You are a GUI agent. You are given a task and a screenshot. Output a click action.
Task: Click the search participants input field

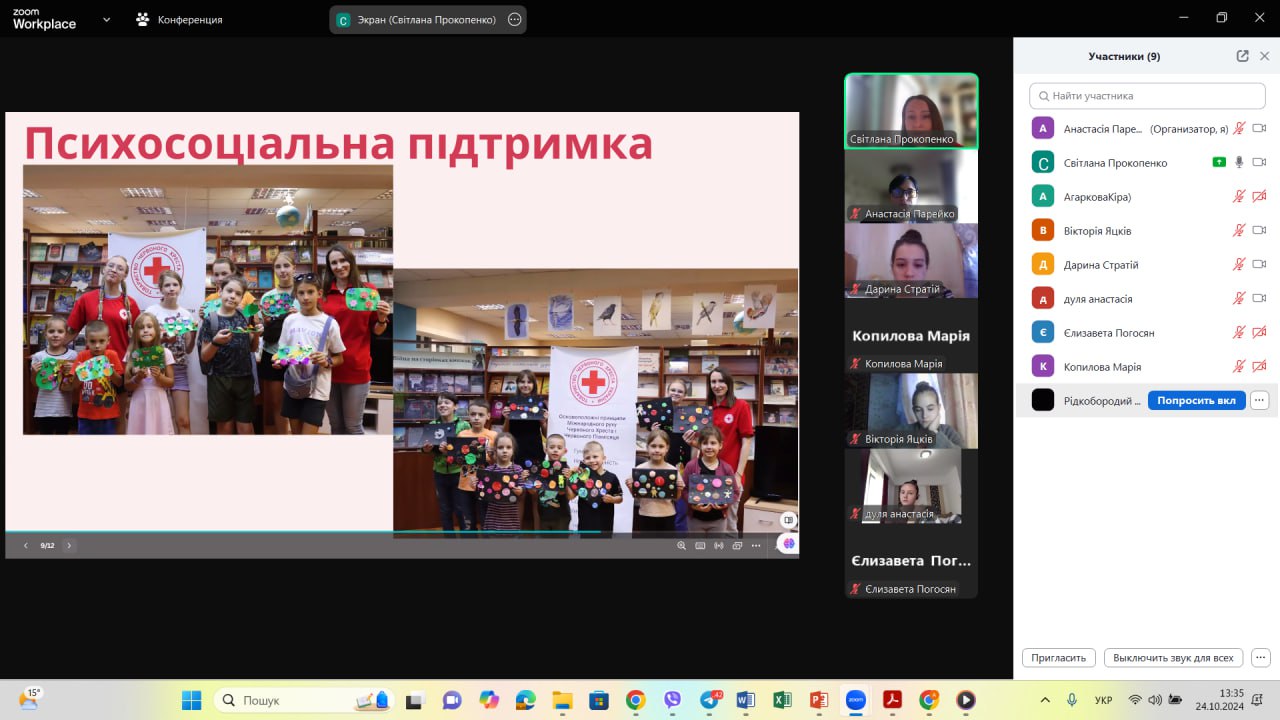[1148, 96]
